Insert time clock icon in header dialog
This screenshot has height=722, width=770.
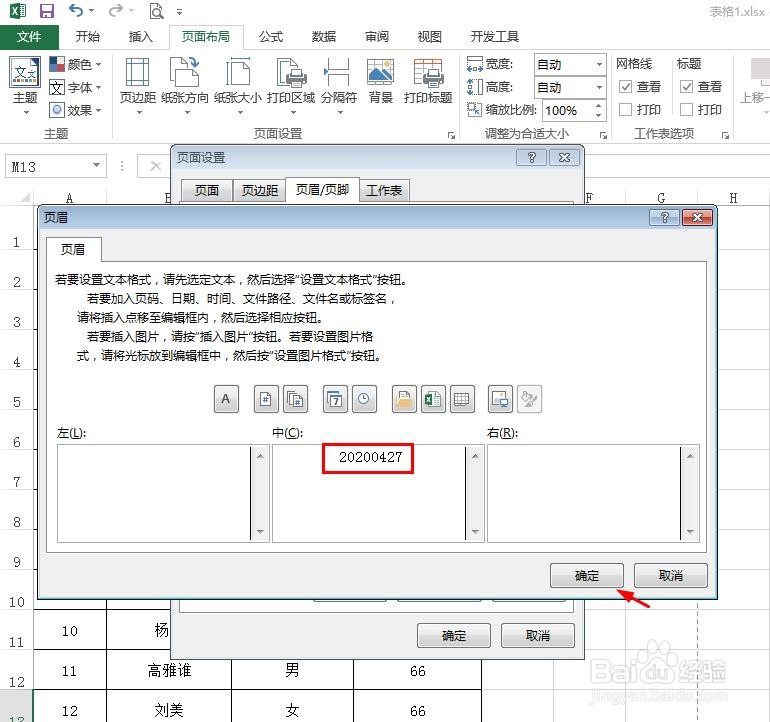point(364,399)
